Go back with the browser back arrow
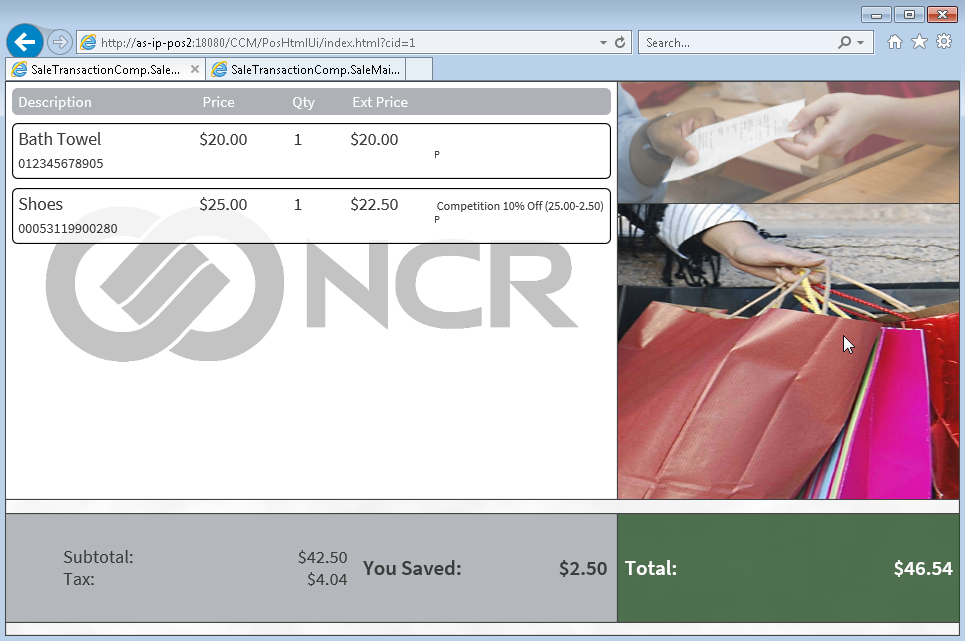The image size is (965, 641). coord(25,42)
